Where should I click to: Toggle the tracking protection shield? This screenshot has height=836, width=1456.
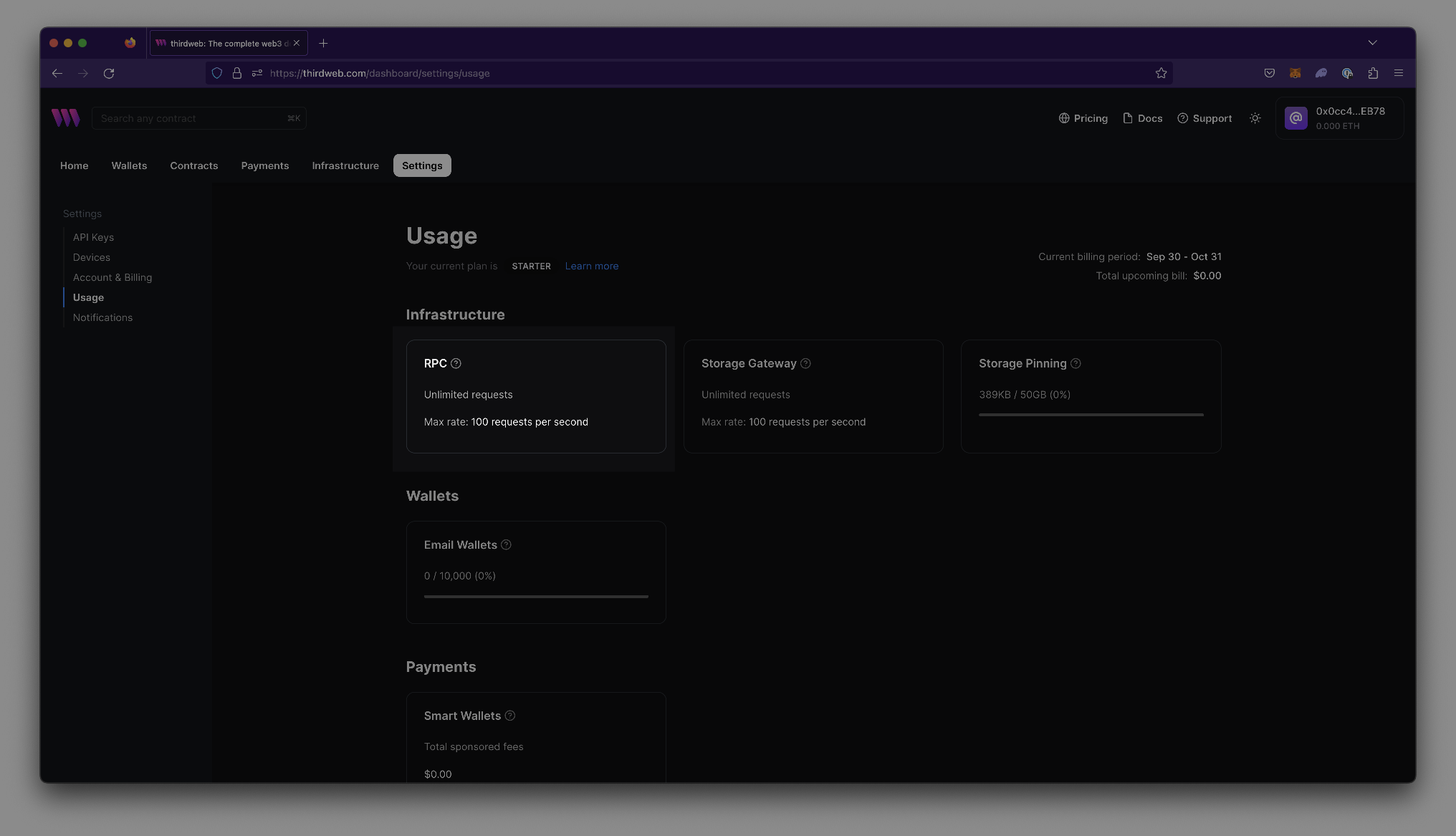217,73
